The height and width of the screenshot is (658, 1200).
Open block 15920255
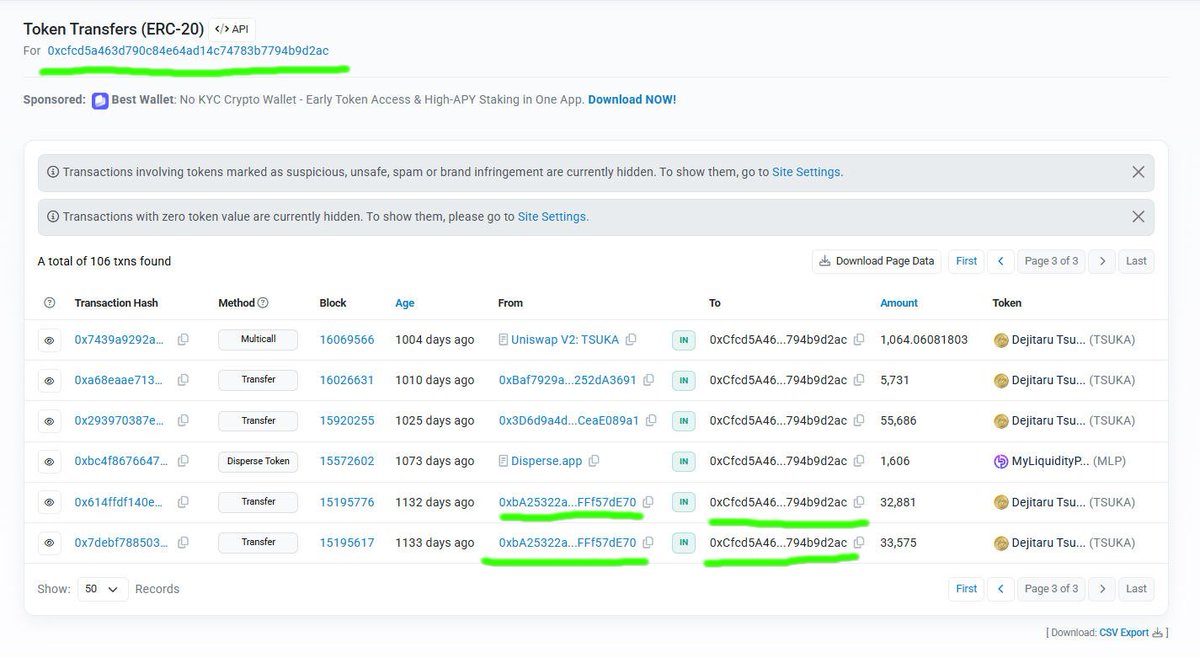click(x=347, y=421)
